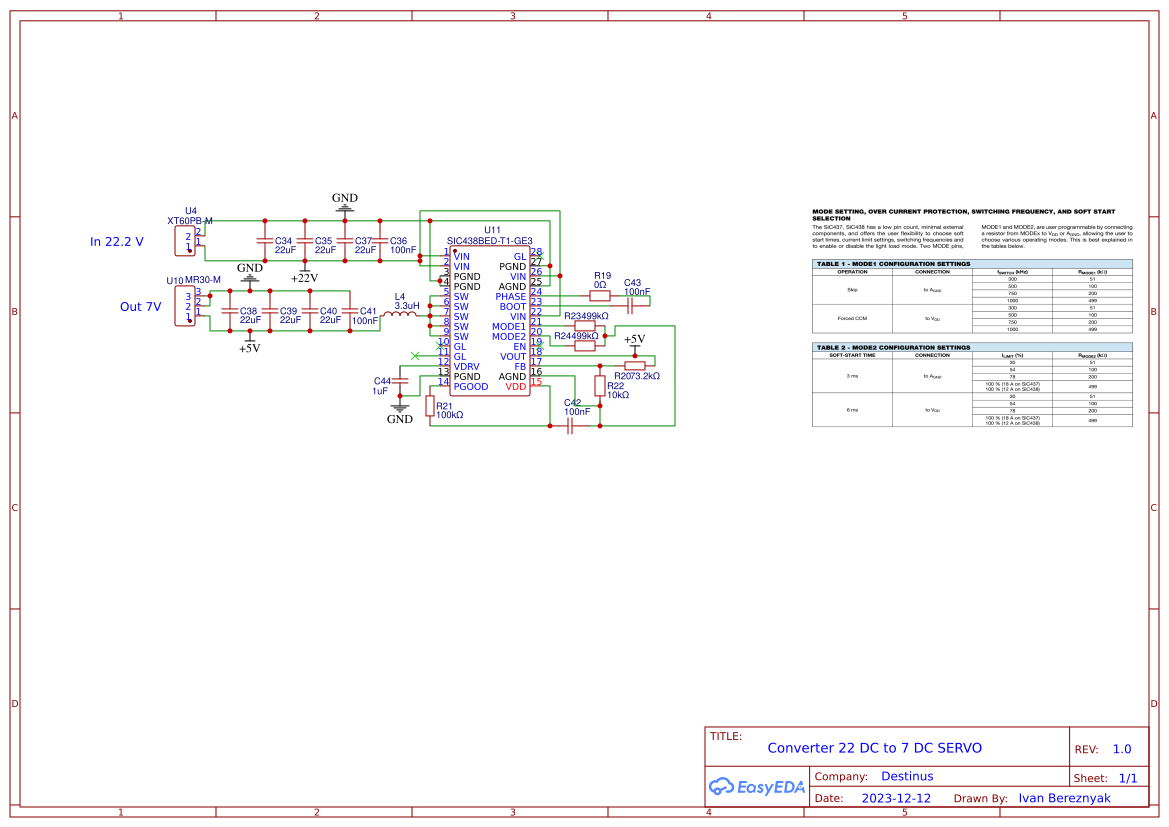Select the Forced CCM table row
This screenshot has height=827, width=1169.
[x=855, y=320]
